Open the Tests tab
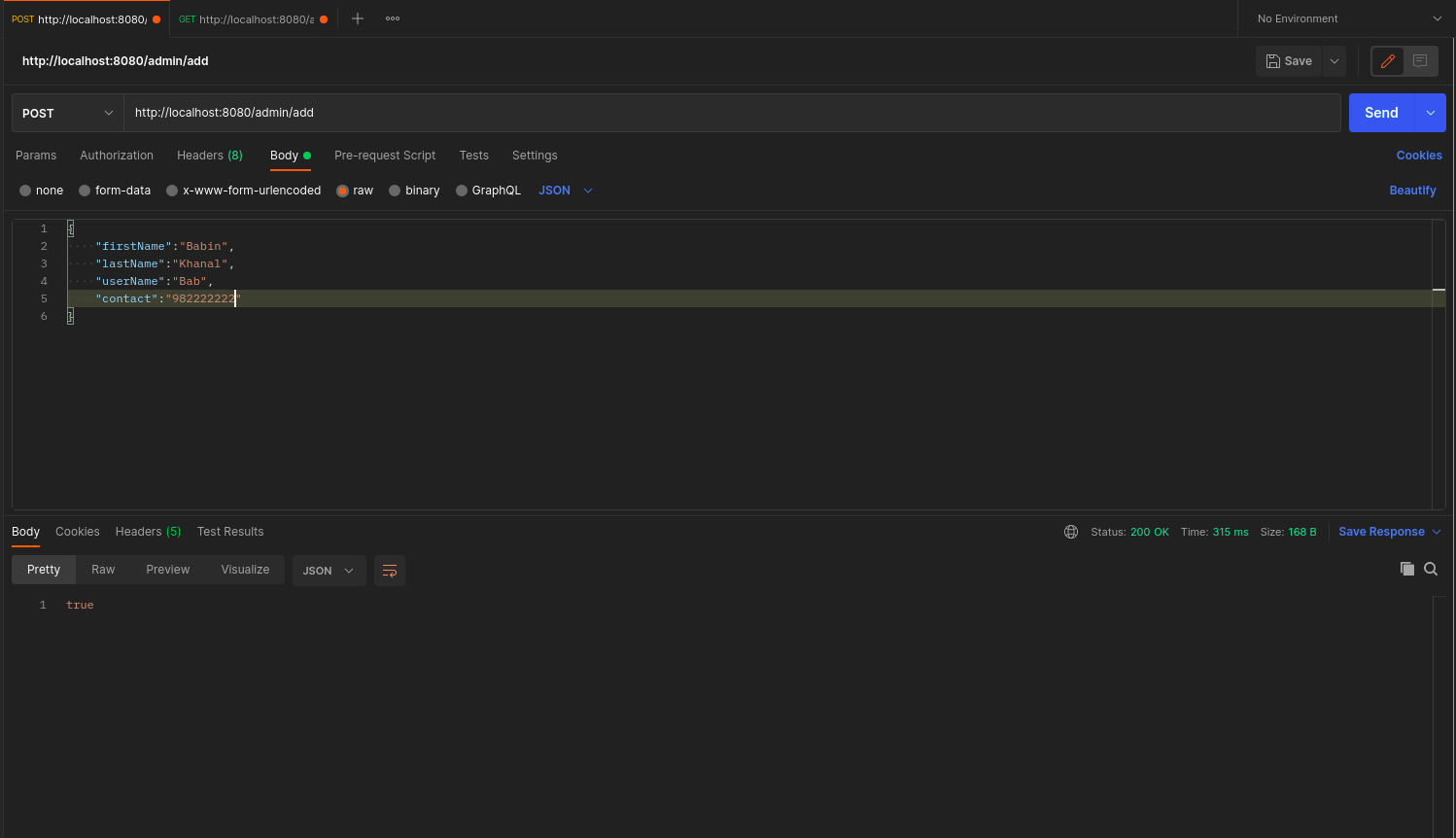1456x838 pixels. click(x=474, y=156)
